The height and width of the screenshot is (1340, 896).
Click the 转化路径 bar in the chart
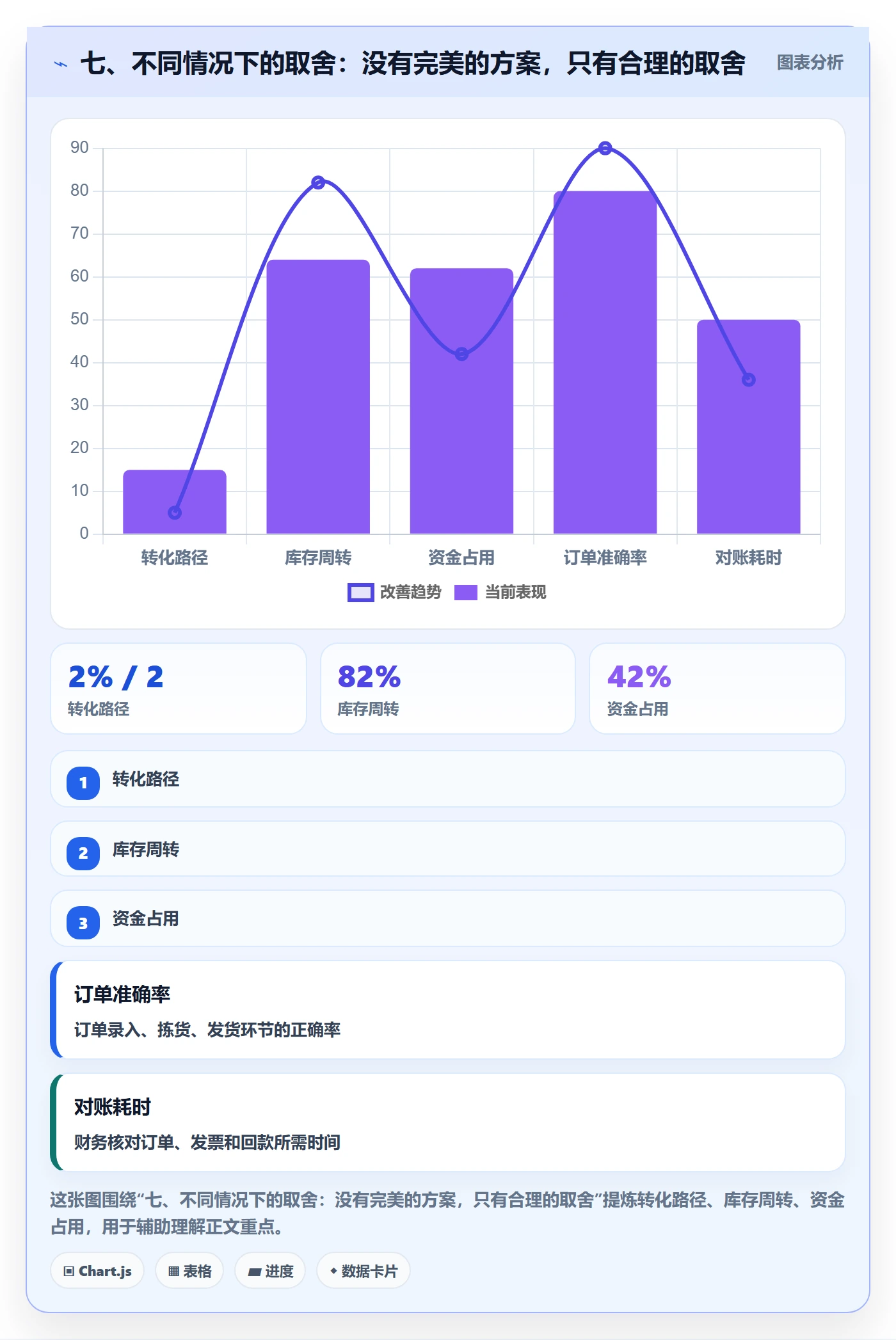pos(175,502)
